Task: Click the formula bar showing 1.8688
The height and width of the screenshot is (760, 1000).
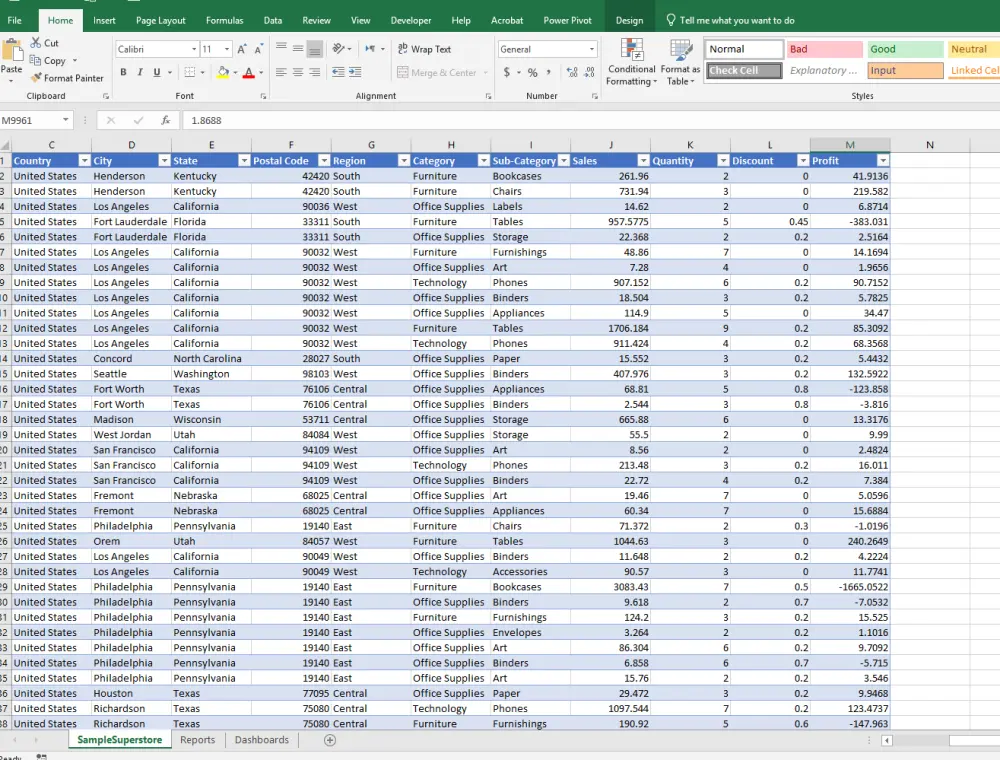Action: click(591, 120)
